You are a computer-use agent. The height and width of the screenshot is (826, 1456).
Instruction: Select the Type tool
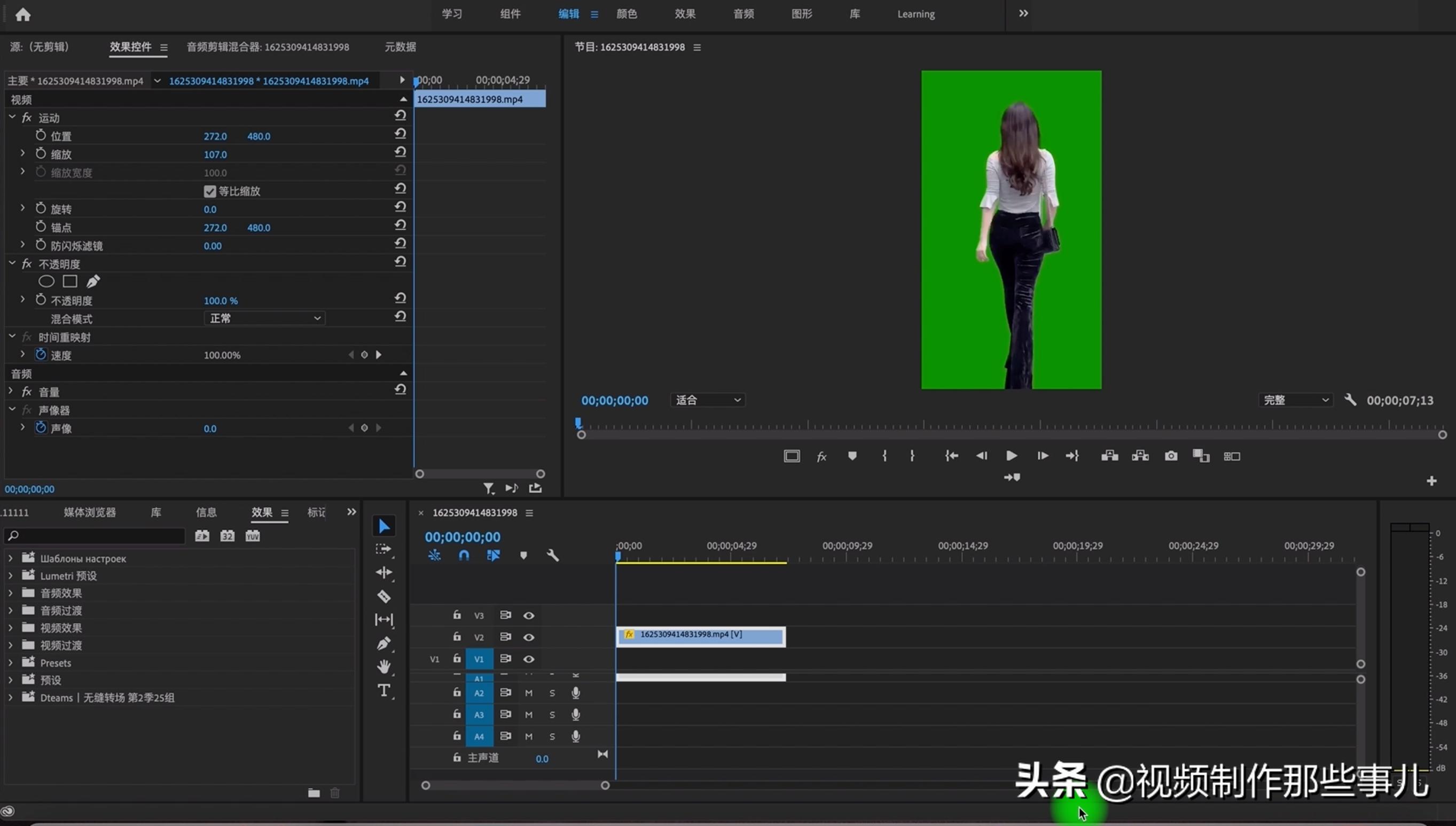pos(385,690)
